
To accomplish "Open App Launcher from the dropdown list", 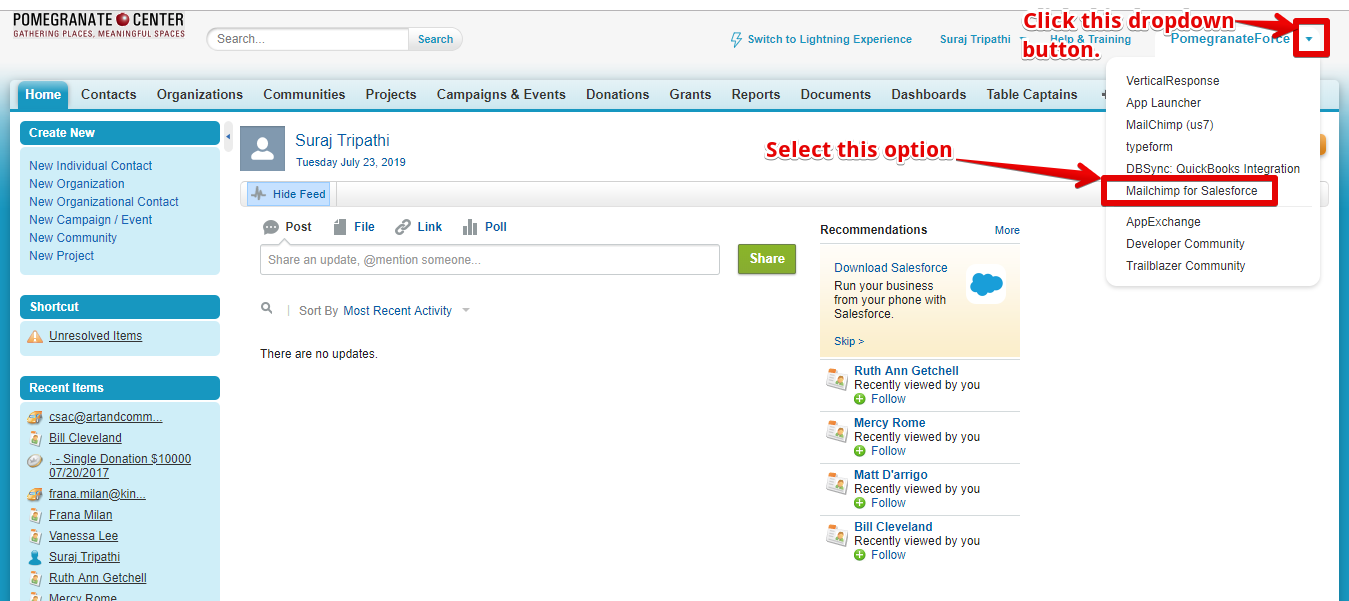I will point(1163,103).
